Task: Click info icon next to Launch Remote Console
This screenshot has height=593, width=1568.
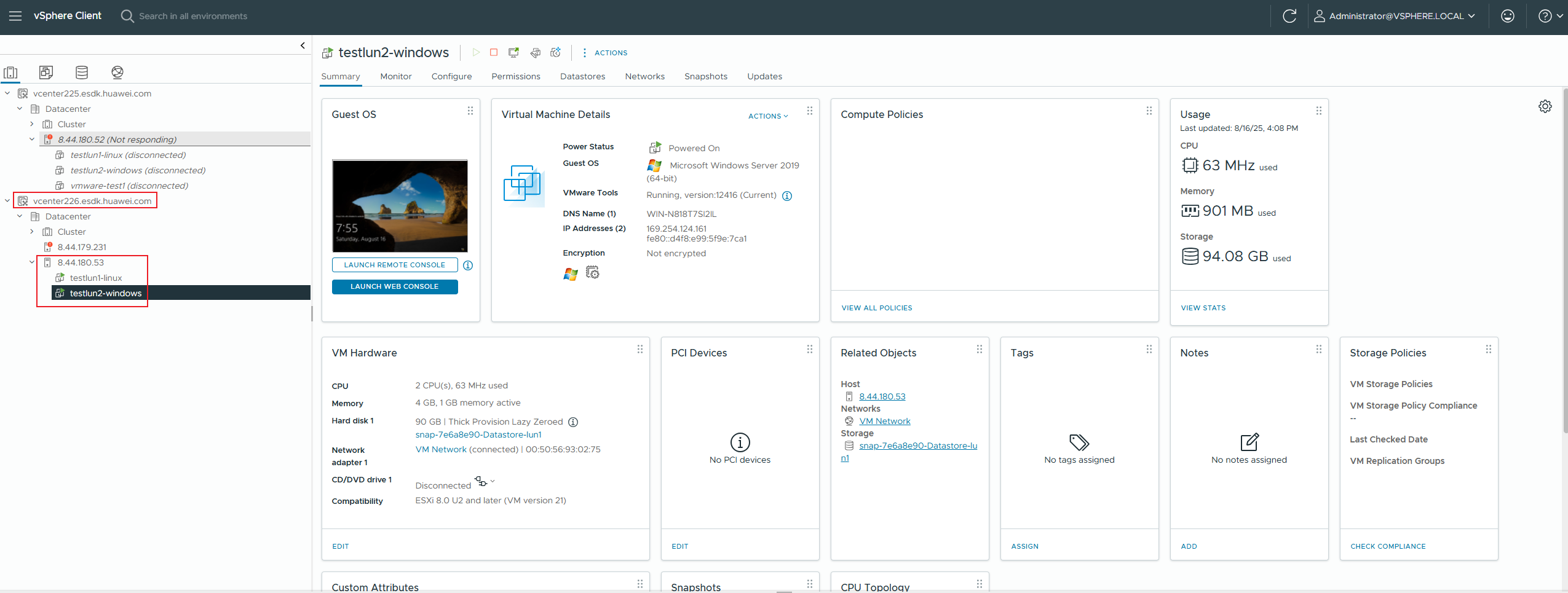Action: click(x=468, y=265)
